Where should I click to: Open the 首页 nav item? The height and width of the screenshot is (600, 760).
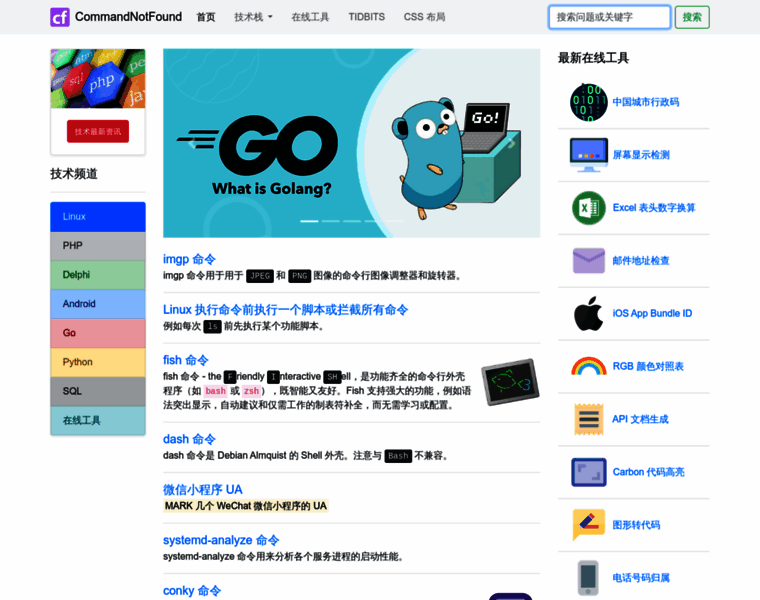[206, 17]
